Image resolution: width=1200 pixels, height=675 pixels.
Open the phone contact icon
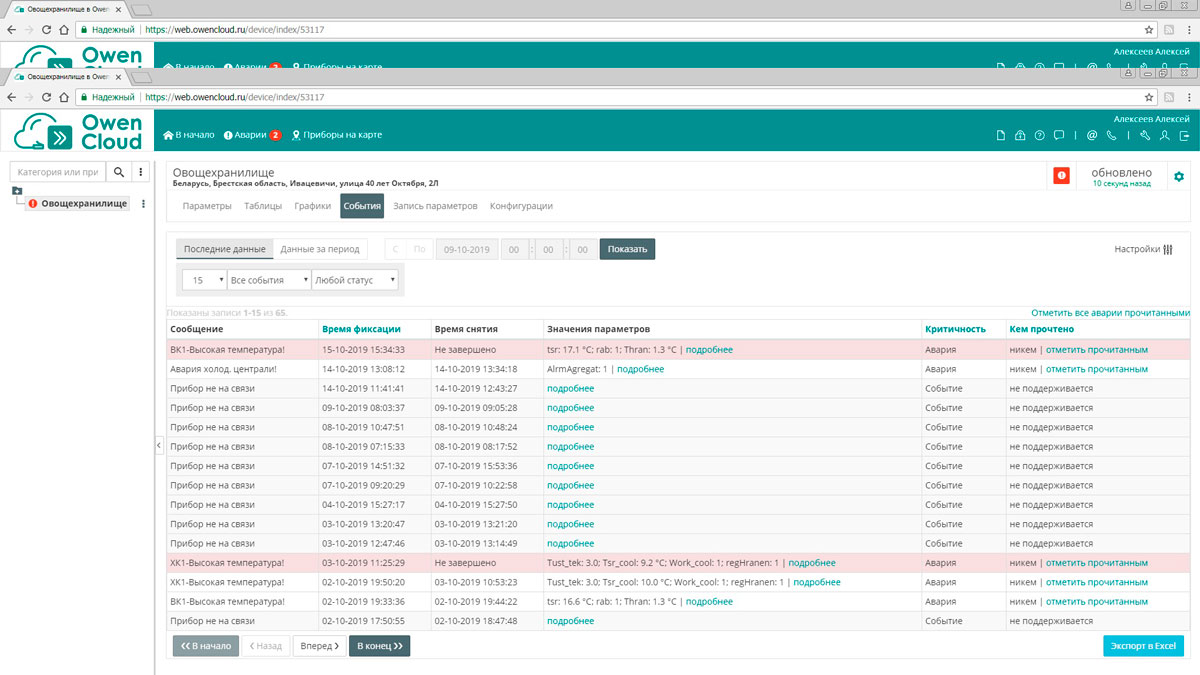pyautogui.click(x=1111, y=135)
